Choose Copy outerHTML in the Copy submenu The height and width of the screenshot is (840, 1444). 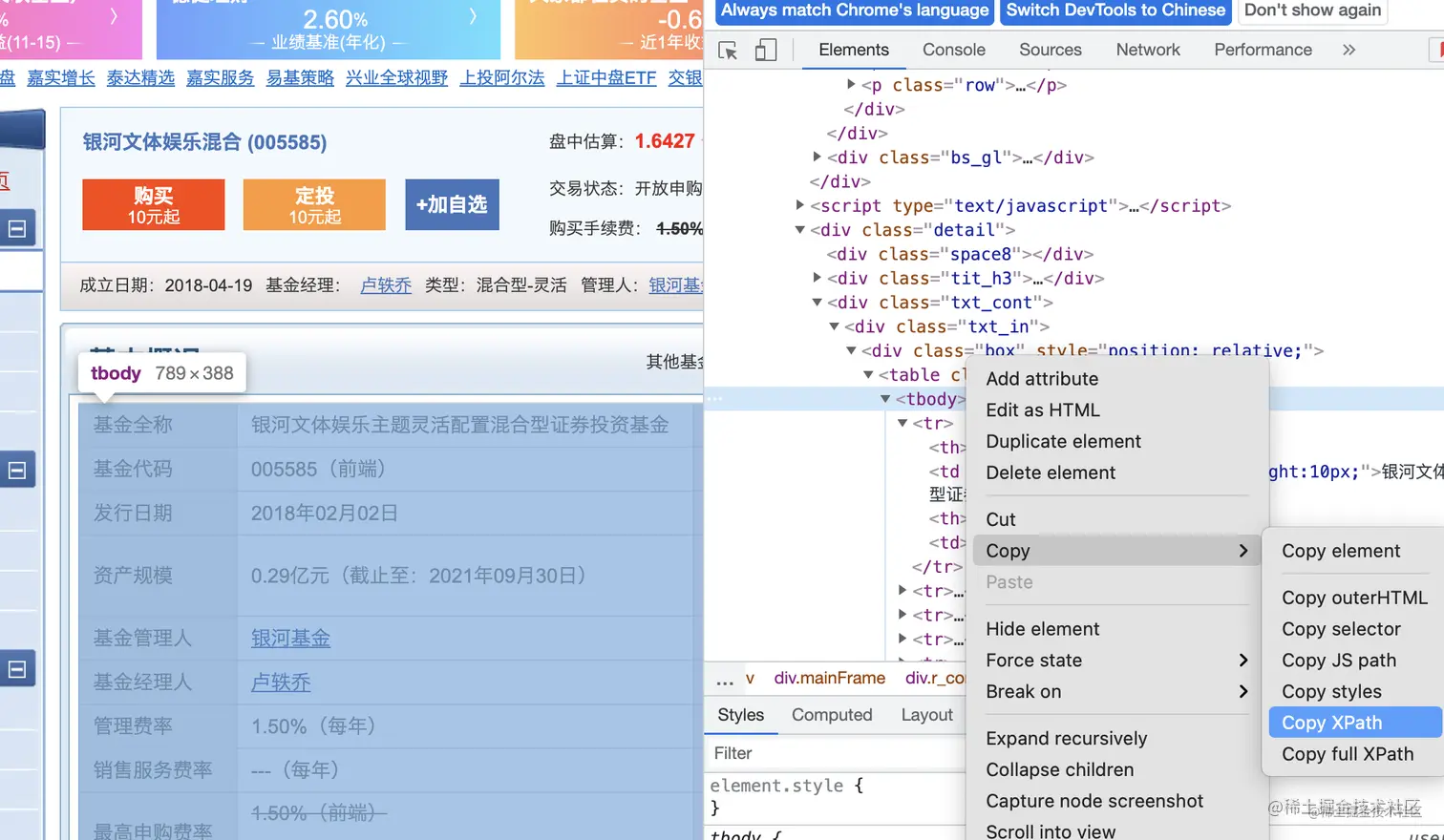(x=1353, y=597)
